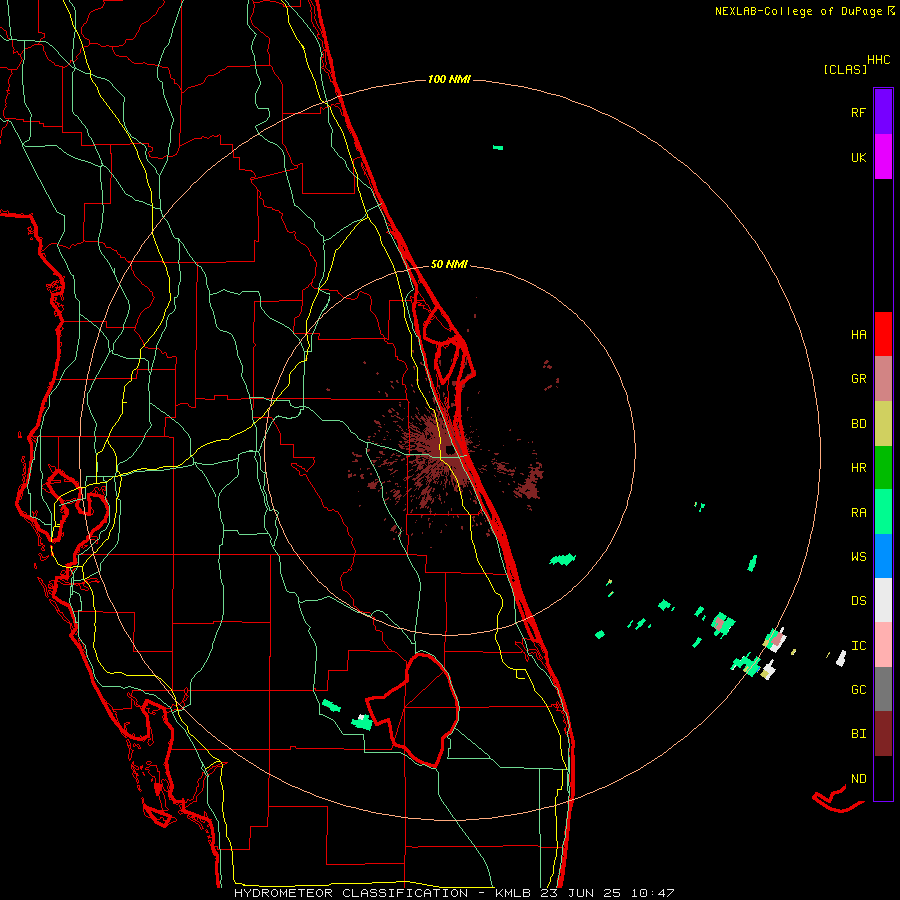Image resolution: width=900 pixels, height=900 pixels.
Task: Click the BI legend label
Action: click(858, 734)
